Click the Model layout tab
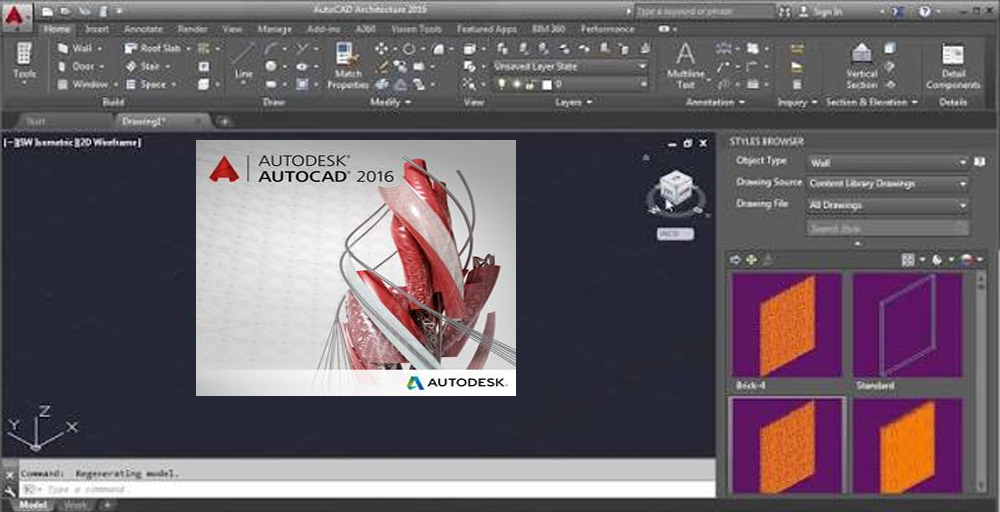1000x512 pixels. 34,506
